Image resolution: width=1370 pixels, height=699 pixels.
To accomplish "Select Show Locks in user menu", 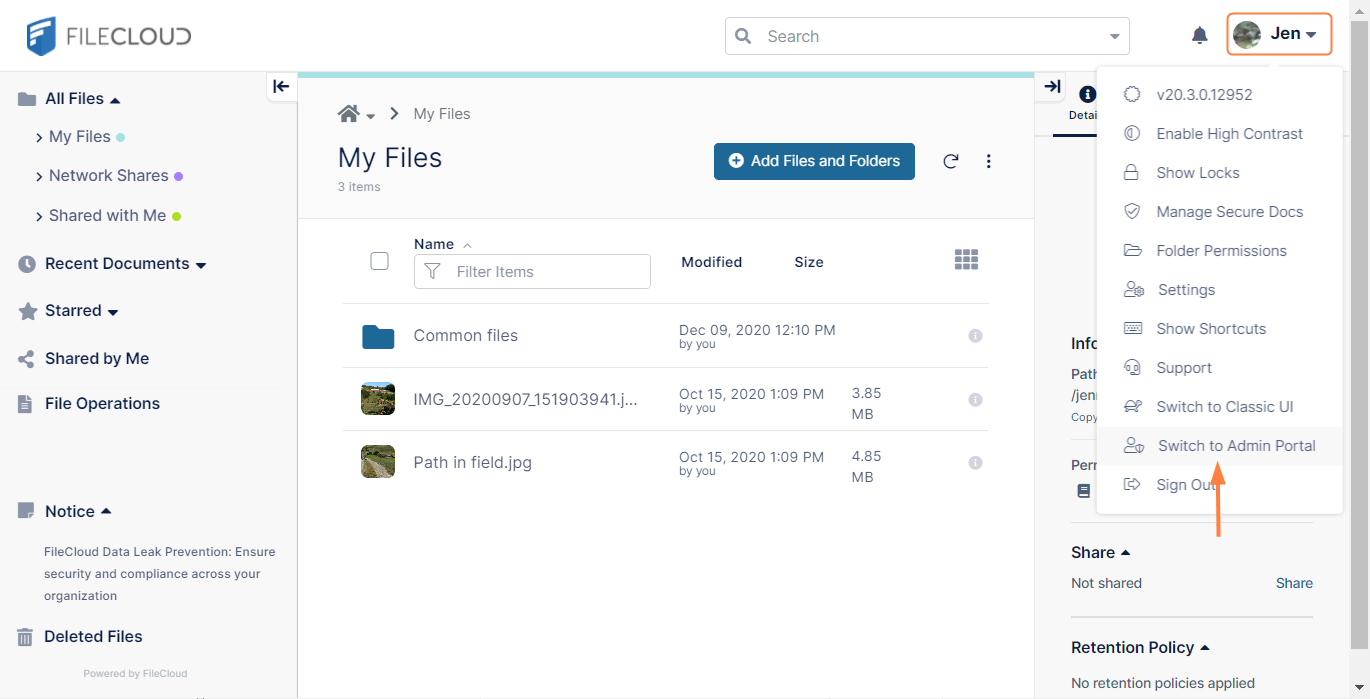I will (x=1197, y=173).
